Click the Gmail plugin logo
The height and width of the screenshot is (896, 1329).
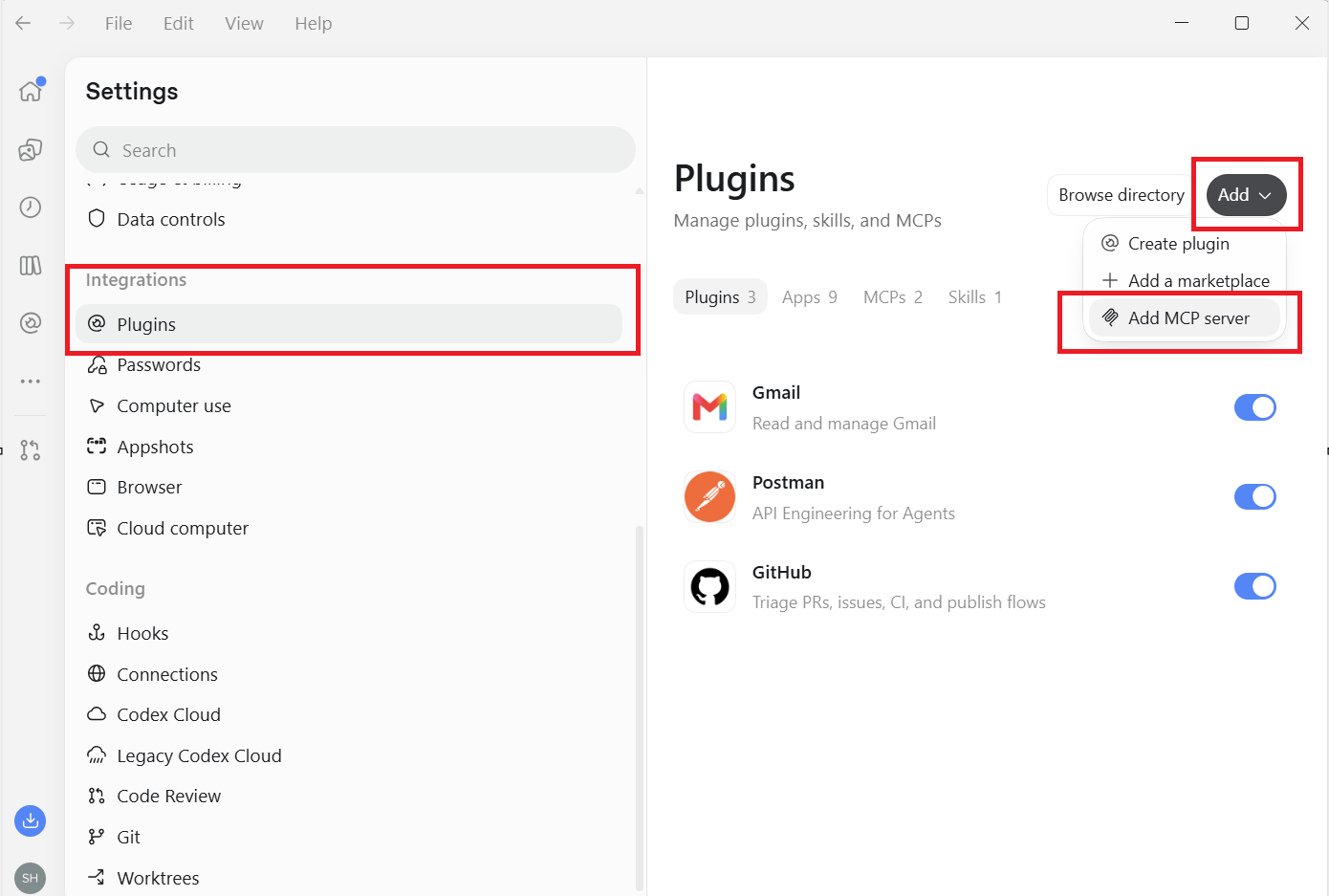coord(709,407)
